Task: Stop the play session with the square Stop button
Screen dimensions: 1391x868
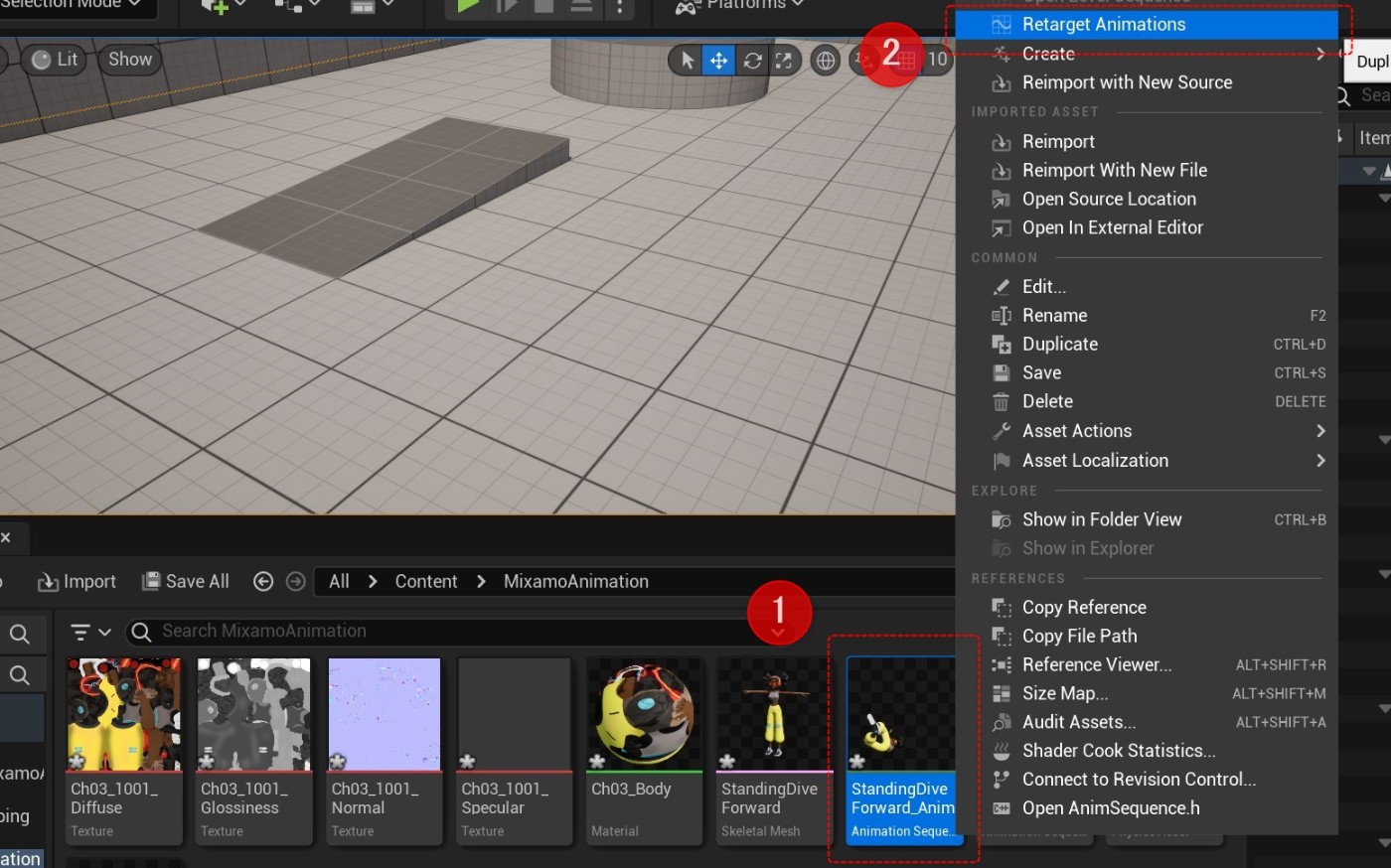Action: pos(543,6)
